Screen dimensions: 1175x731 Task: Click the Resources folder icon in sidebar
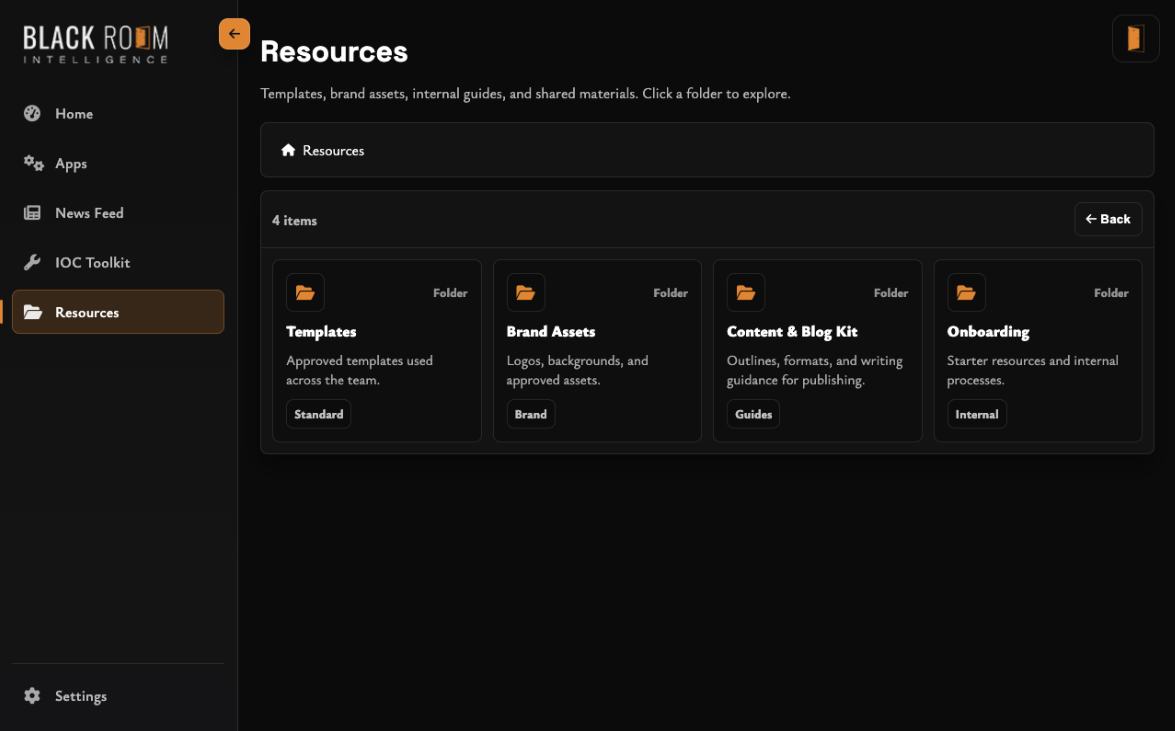point(32,312)
